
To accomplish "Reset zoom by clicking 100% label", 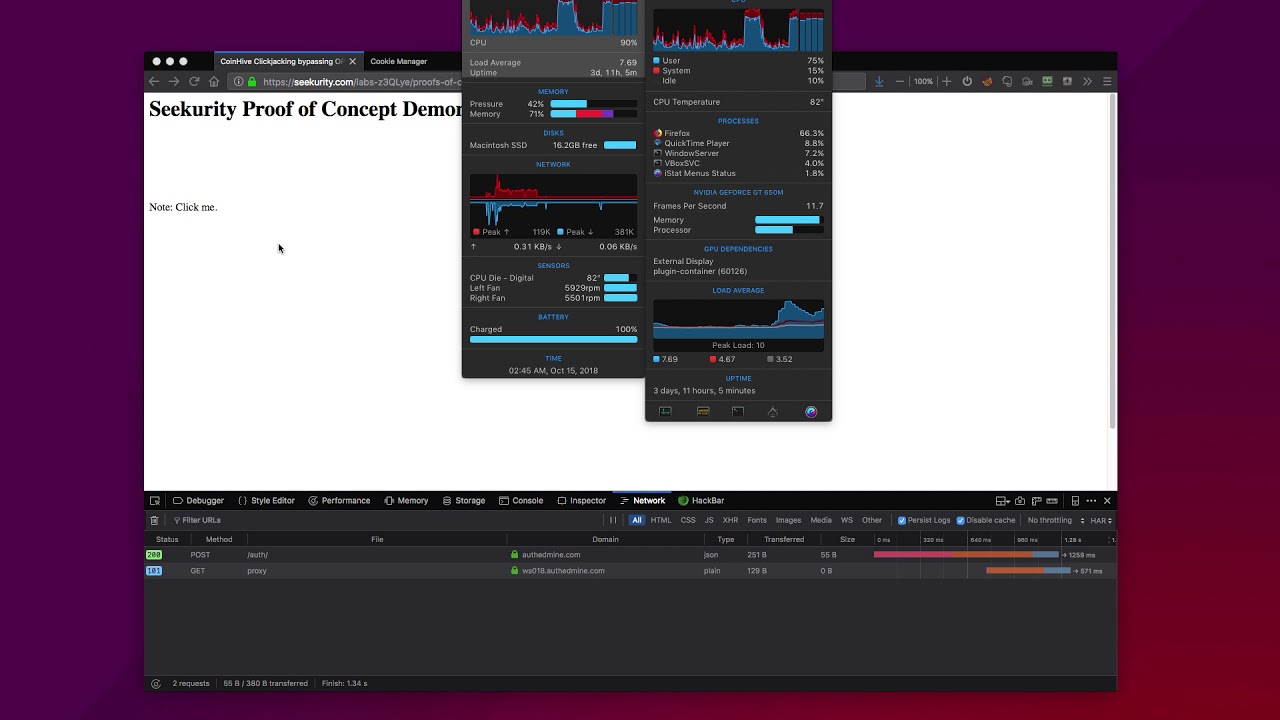I will click(x=923, y=81).
